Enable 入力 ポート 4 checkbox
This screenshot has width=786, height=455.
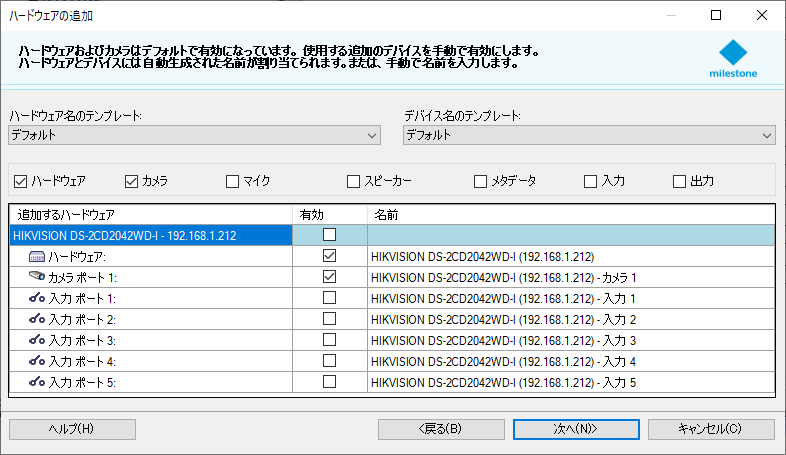tap(329, 361)
